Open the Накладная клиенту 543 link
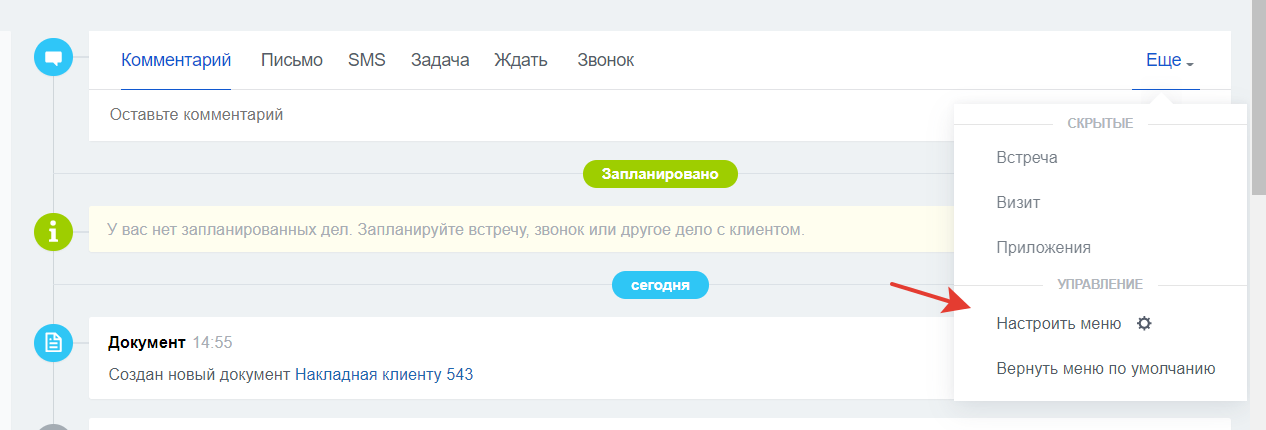Viewport: 1266px width, 430px height. pyautogui.click(x=384, y=375)
